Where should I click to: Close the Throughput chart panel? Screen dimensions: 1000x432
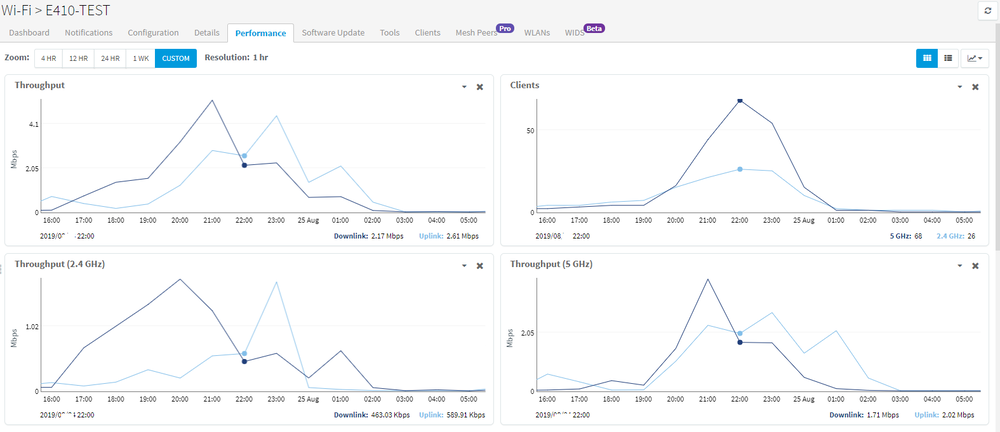click(480, 87)
